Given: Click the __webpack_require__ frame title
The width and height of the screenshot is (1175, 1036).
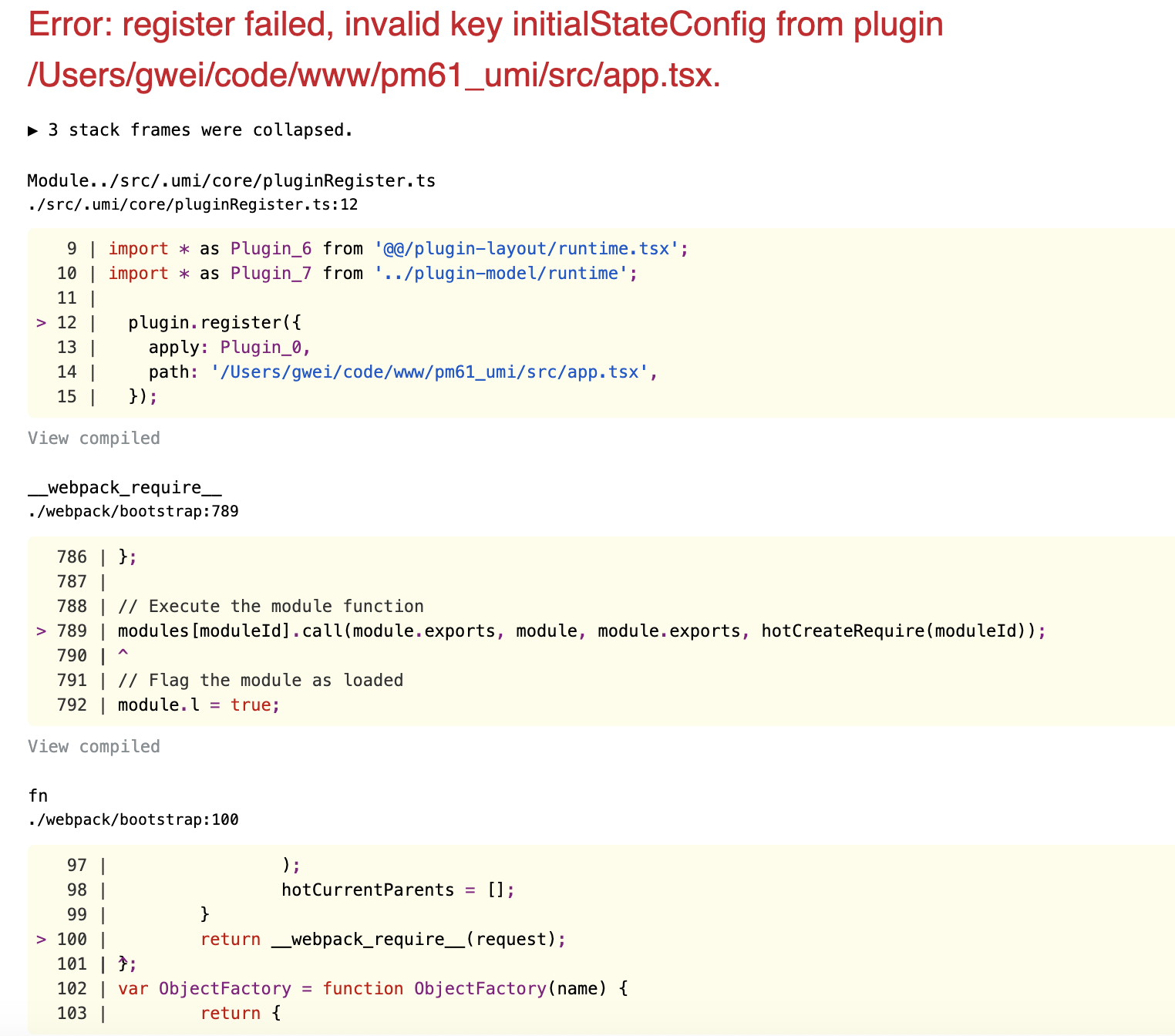Looking at the screenshot, I should (x=124, y=487).
